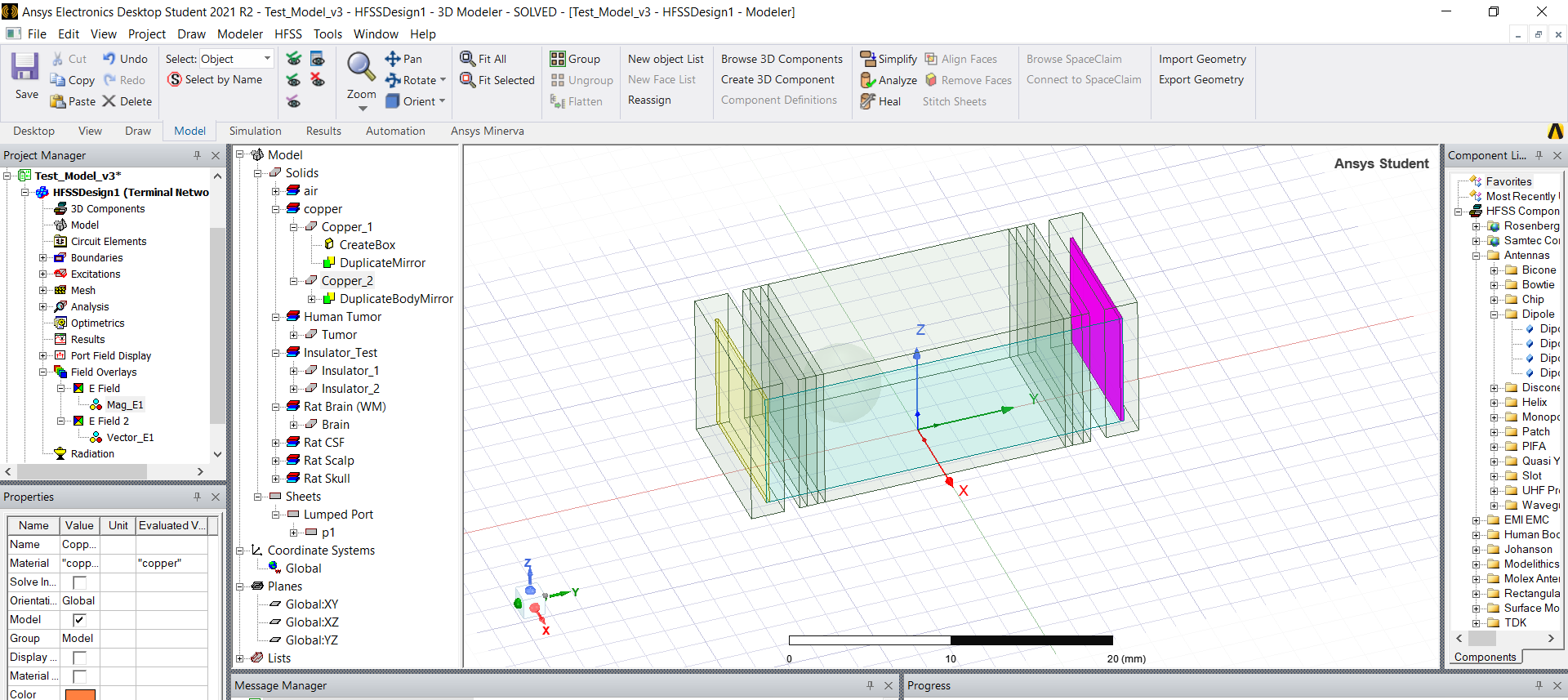This screenshot has width=1568, height=700.
Task: Open the HFSS menu
Action: (x=288, y=34)
